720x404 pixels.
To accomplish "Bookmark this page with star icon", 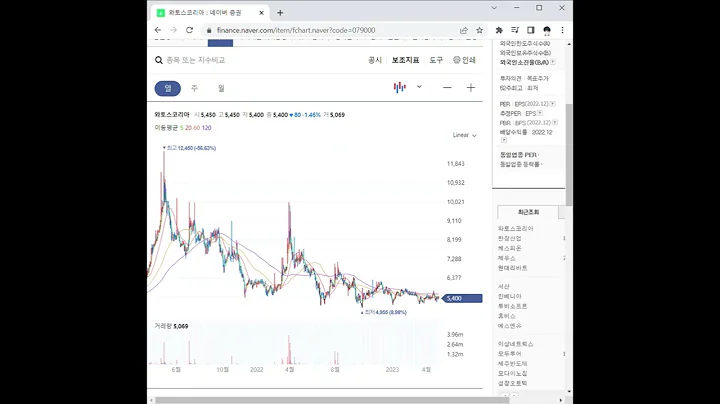I will 479,30.
